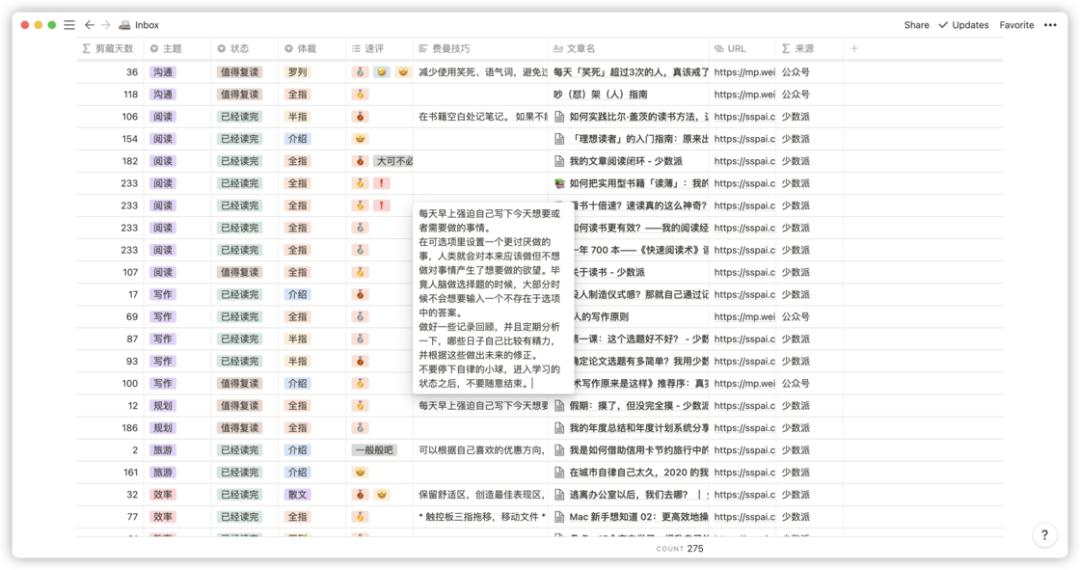Add a new column with plus icon
Image resolution: width=1080 pixels, height=570 pixels.
pos(854,48)
